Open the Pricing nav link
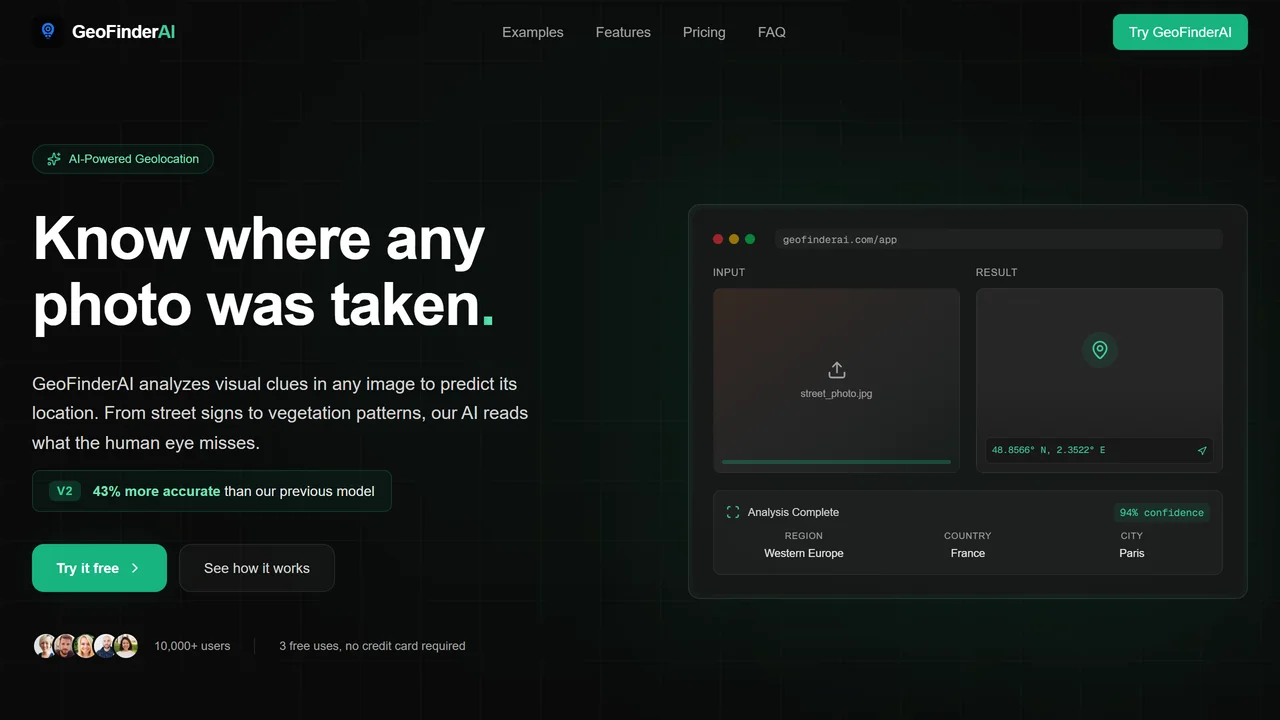This screenshot has width=1280, height=720. click(x=704, y=32)
